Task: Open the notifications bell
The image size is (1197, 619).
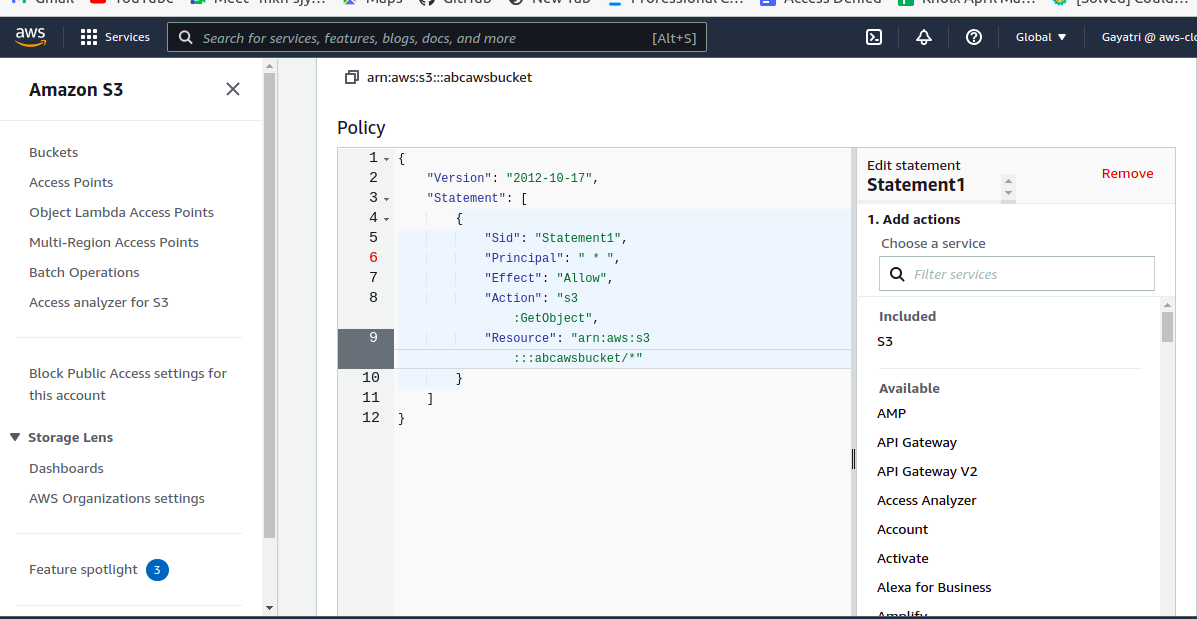Action: (x=924, y=37)
